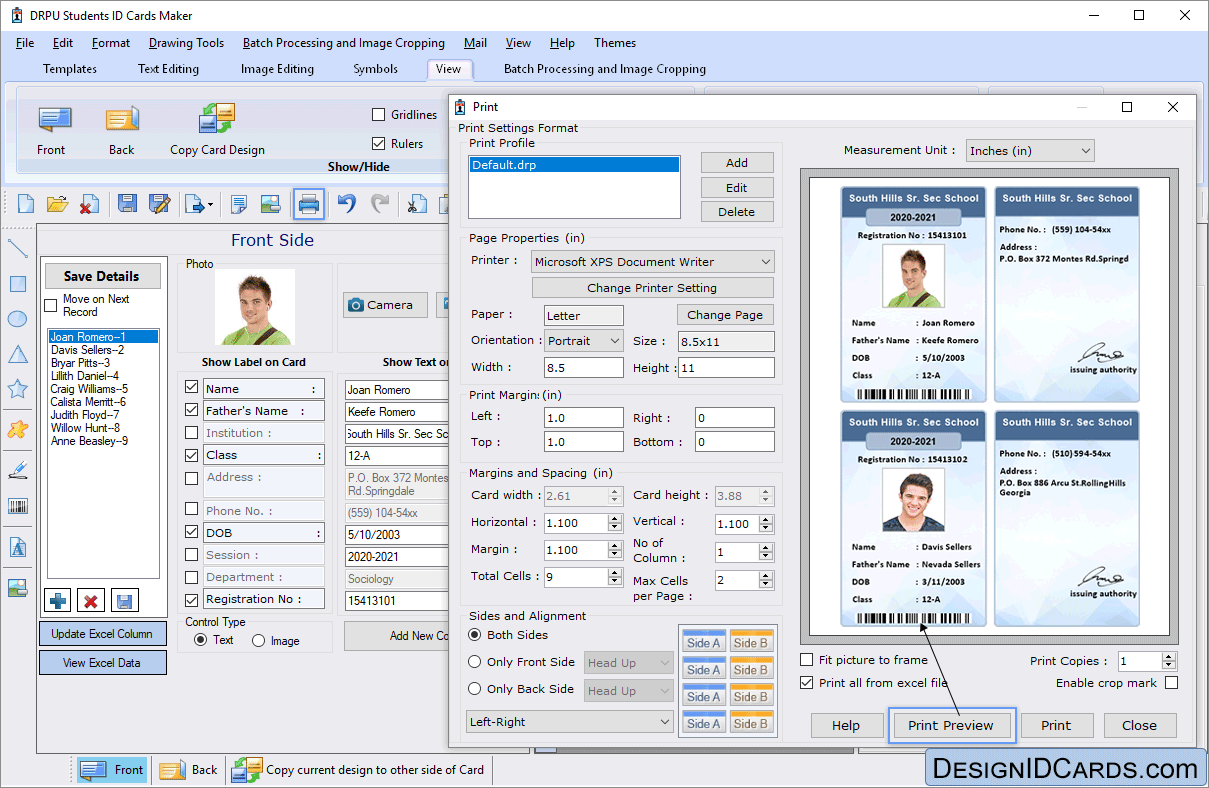Image resolution: width=1209 pixels, height=788 pixels.
Task: Click the picture icon in main toolbar
Action: (270, 204)
